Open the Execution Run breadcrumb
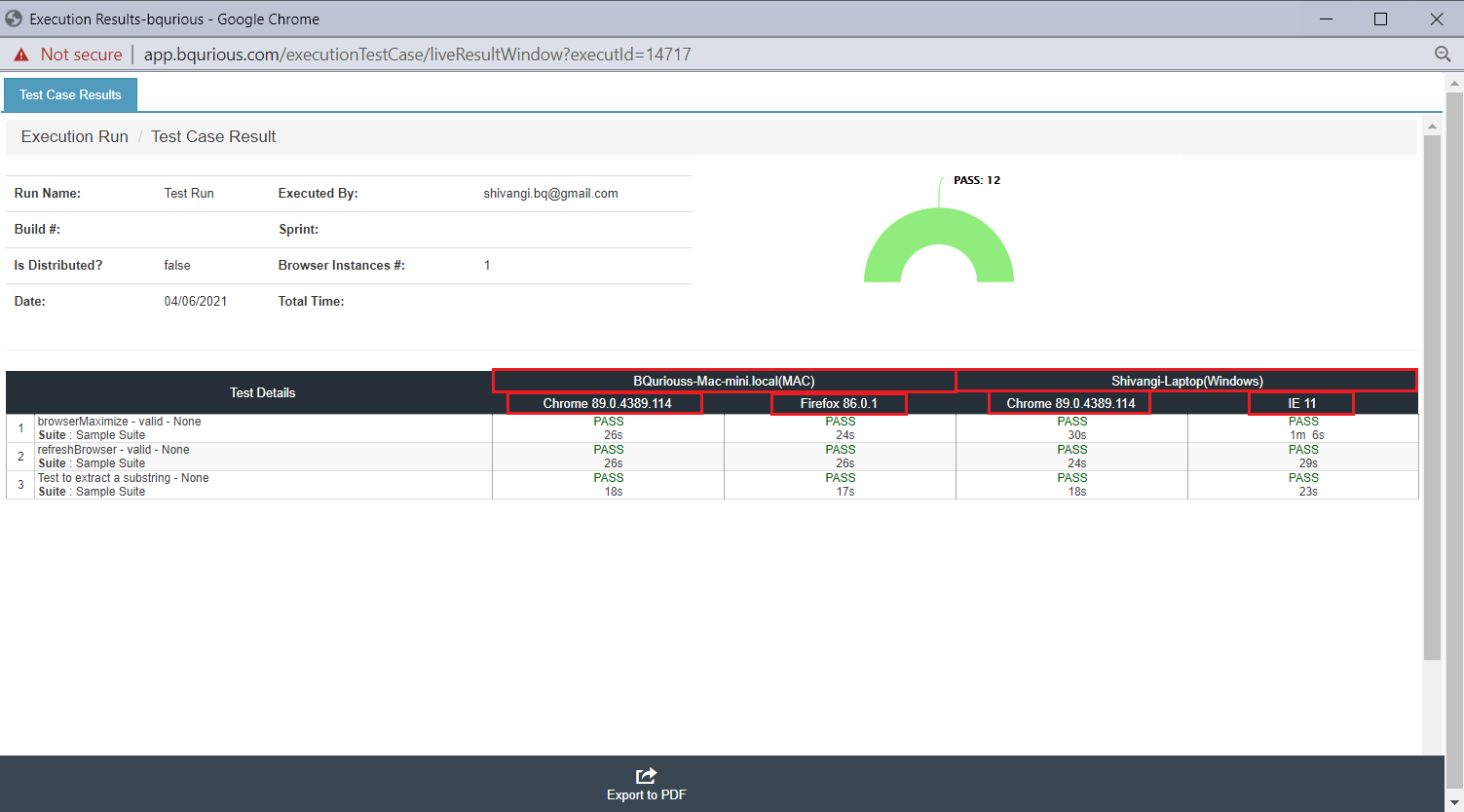Viewport: 1464px width, 812px height. [x=75, y=136]
